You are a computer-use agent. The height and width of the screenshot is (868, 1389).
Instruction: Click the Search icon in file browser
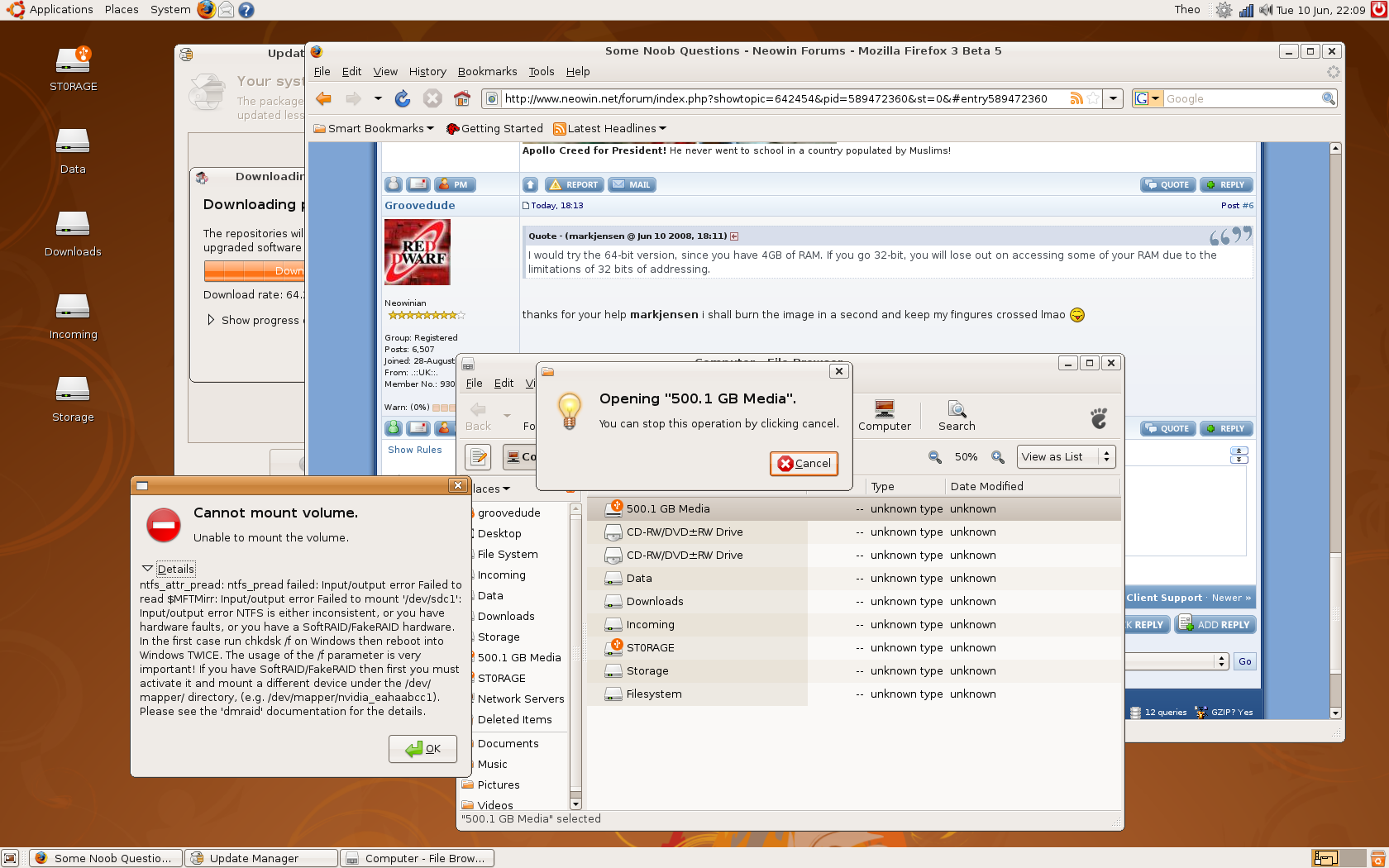[957, 415]
